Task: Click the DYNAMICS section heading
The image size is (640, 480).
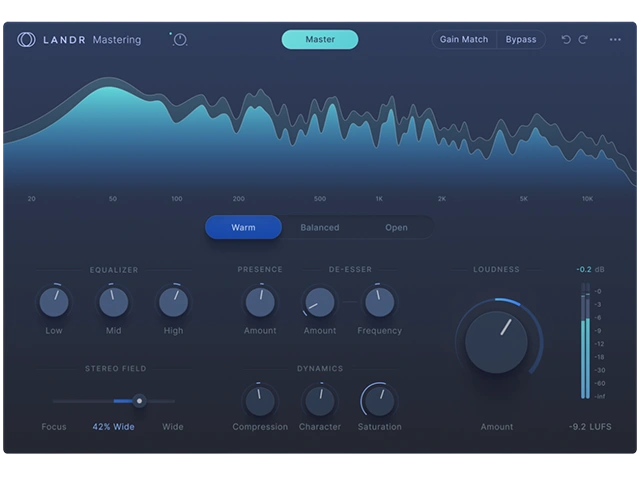Action: coord(320,369)
